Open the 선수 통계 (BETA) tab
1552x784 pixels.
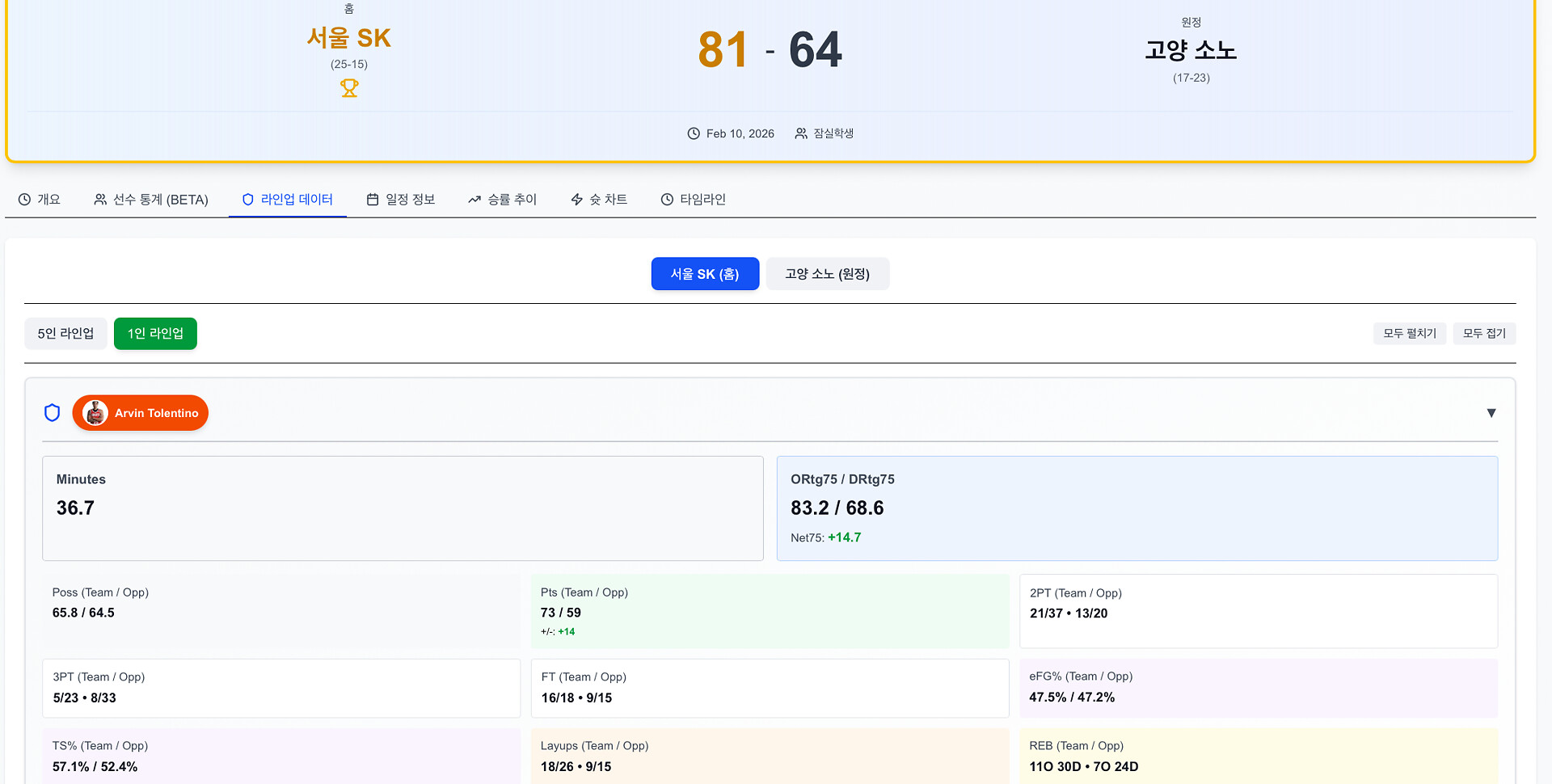tap(151, 200)
